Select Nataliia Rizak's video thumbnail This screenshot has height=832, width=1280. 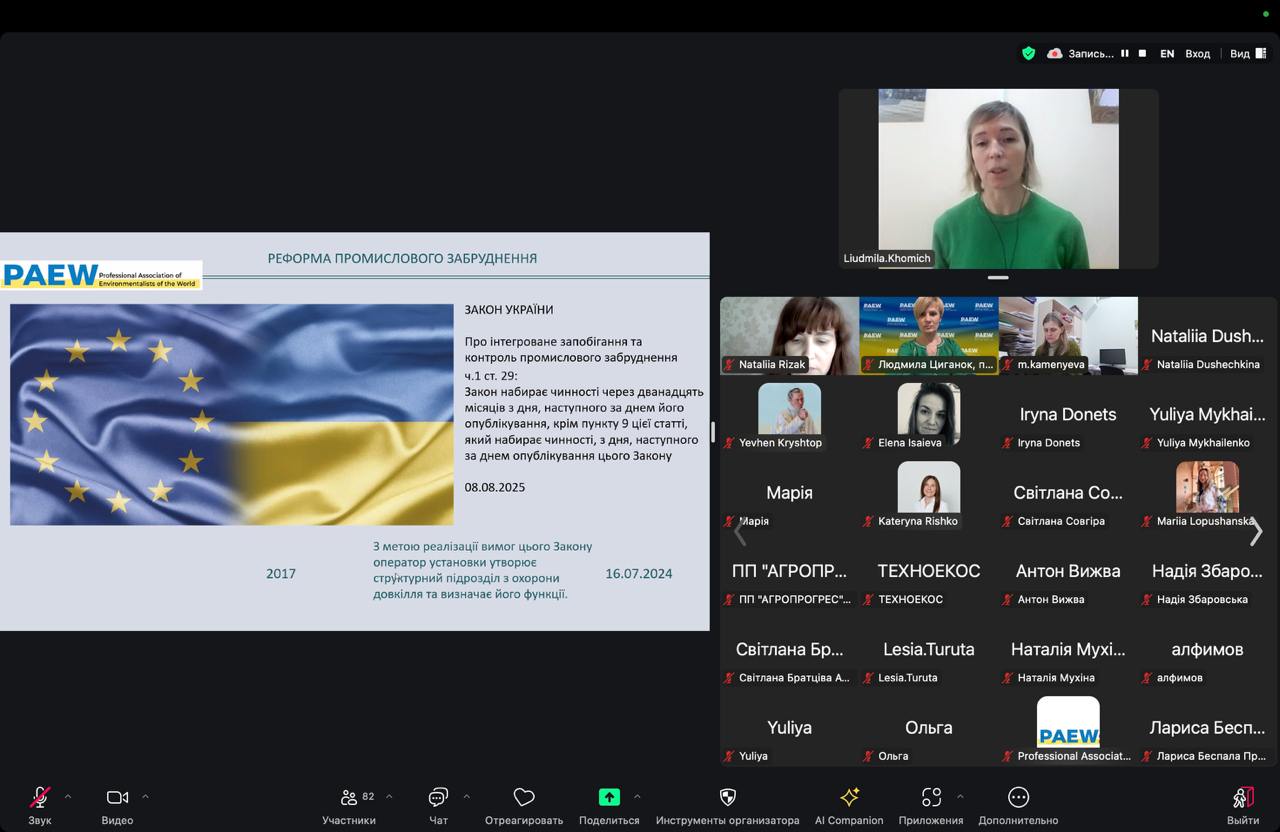[789, 335]
